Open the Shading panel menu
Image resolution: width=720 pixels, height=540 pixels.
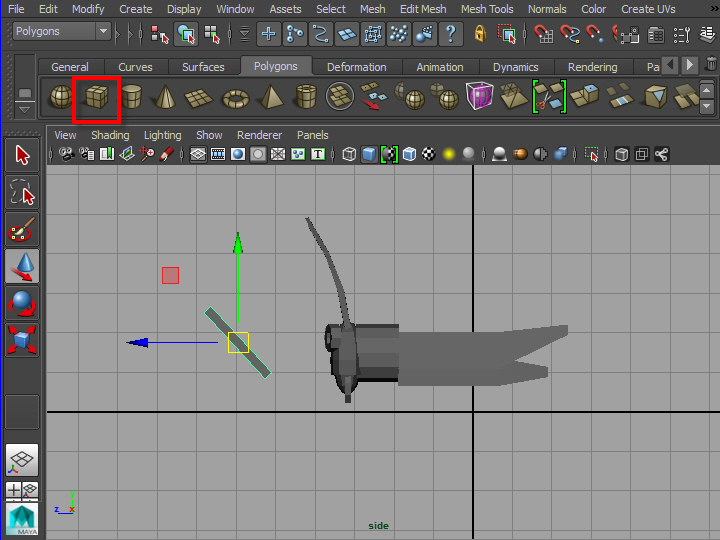(110, 135)
